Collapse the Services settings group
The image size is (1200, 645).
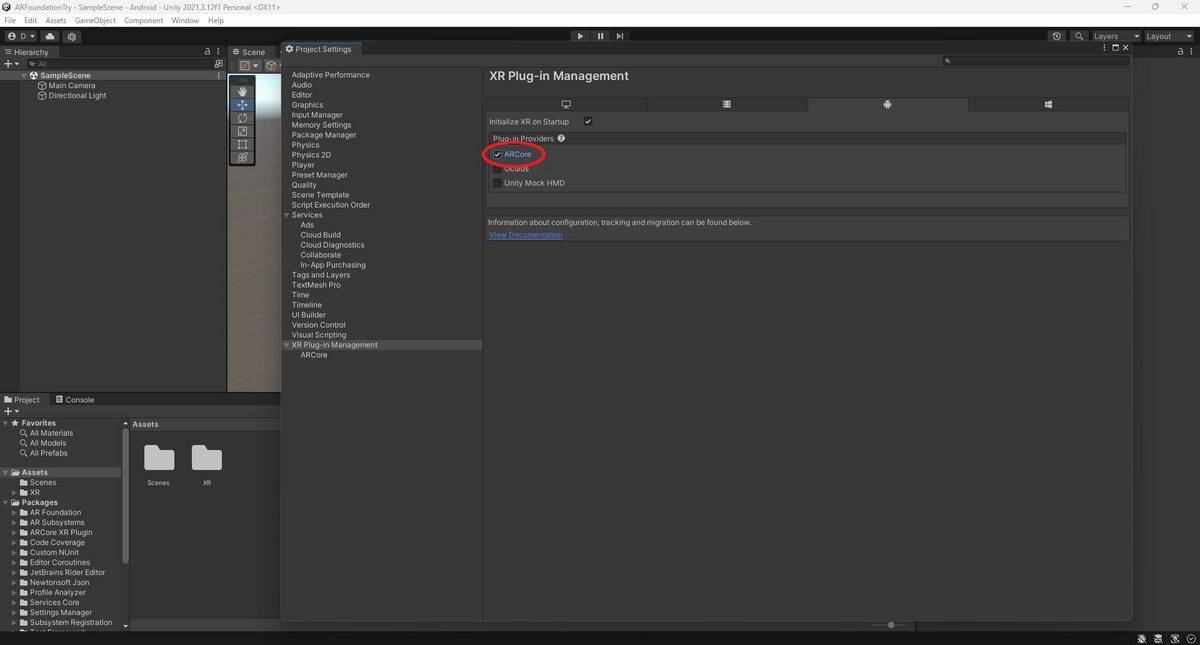pyautogui.click(x=287, y=215)
